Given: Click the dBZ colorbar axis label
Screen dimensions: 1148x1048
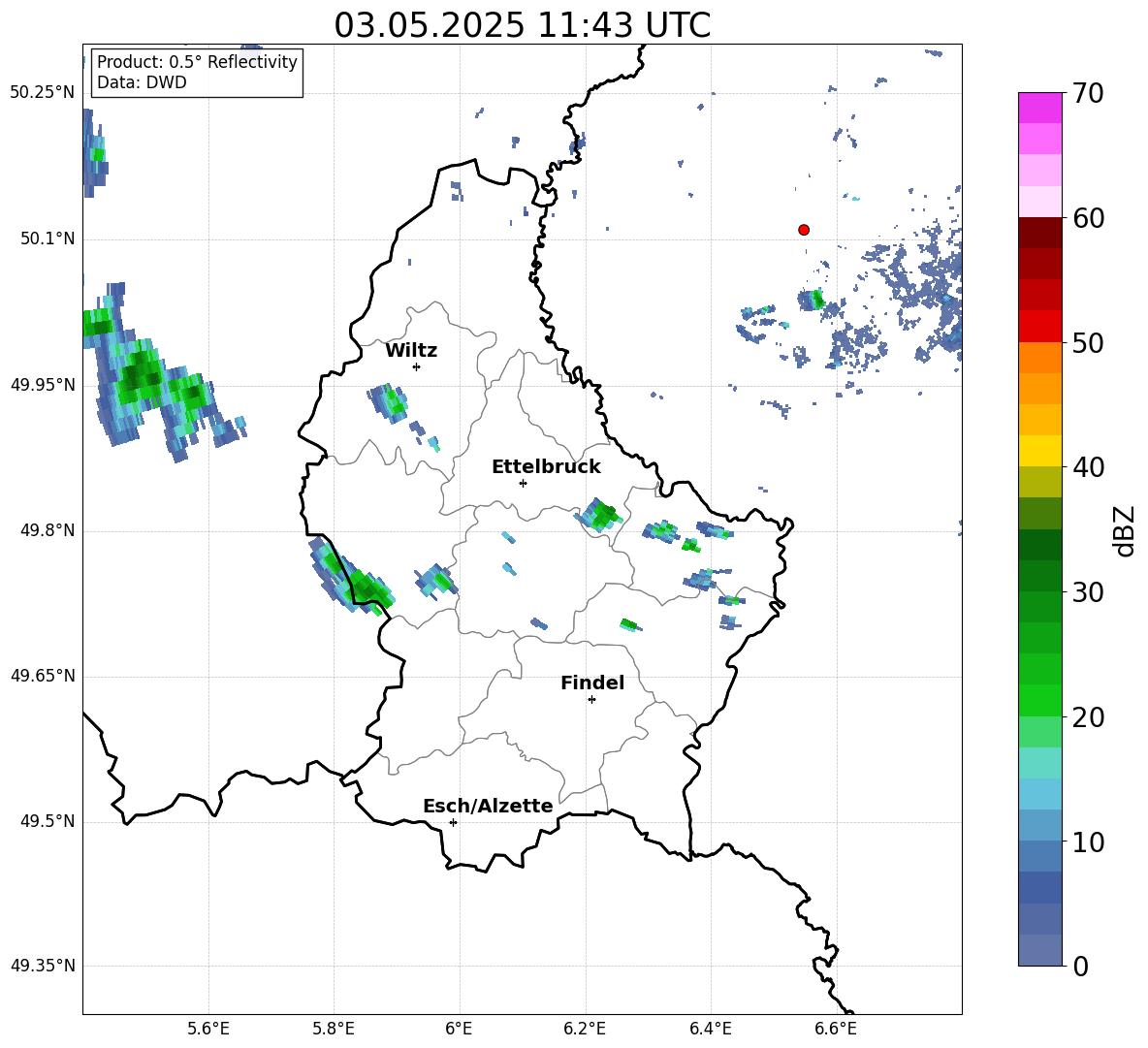Looking at the screenshot, I should (1125, 530).
